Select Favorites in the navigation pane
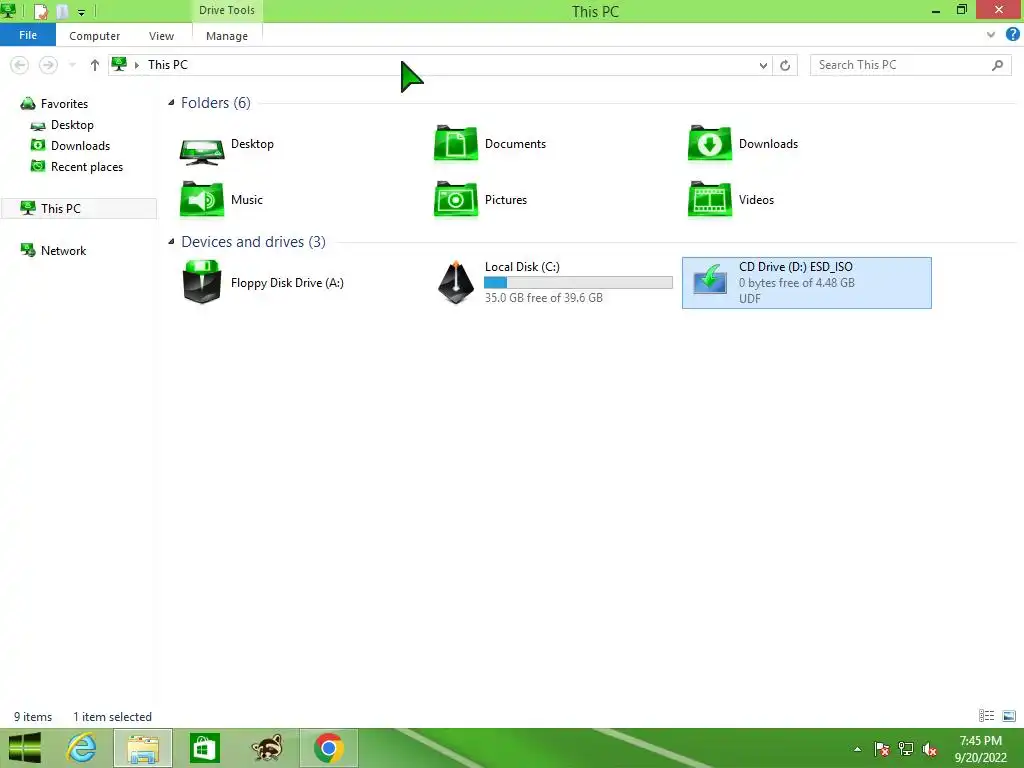Viewport: 1024px width, 768px height. tap(64, 104)
